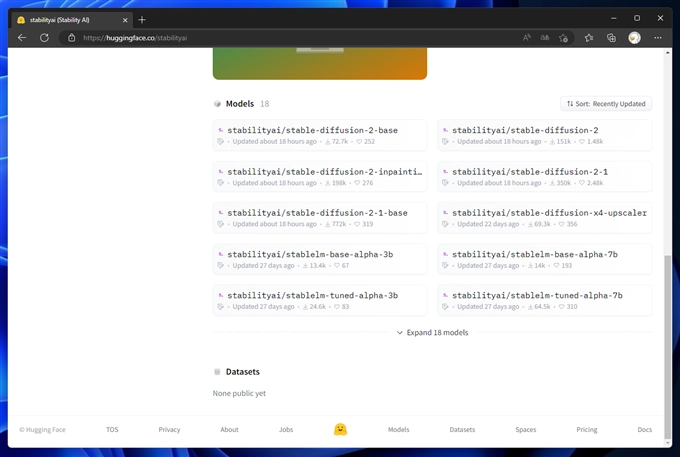This screenshot has height=457, width=680.
Task: Click the vertical page scrollbar thumb
Action: click(667, 347)
